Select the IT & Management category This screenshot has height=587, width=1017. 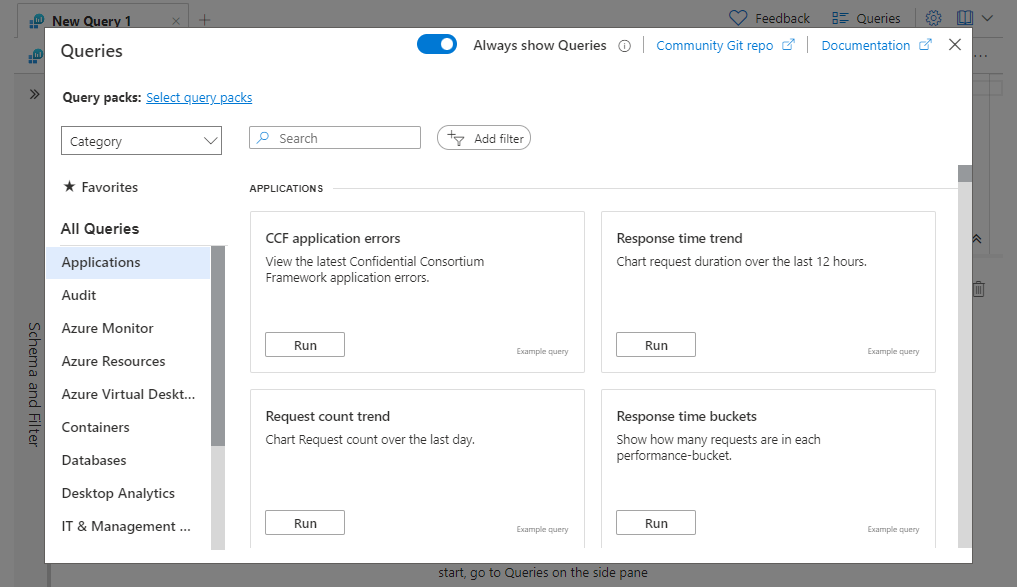128,527
